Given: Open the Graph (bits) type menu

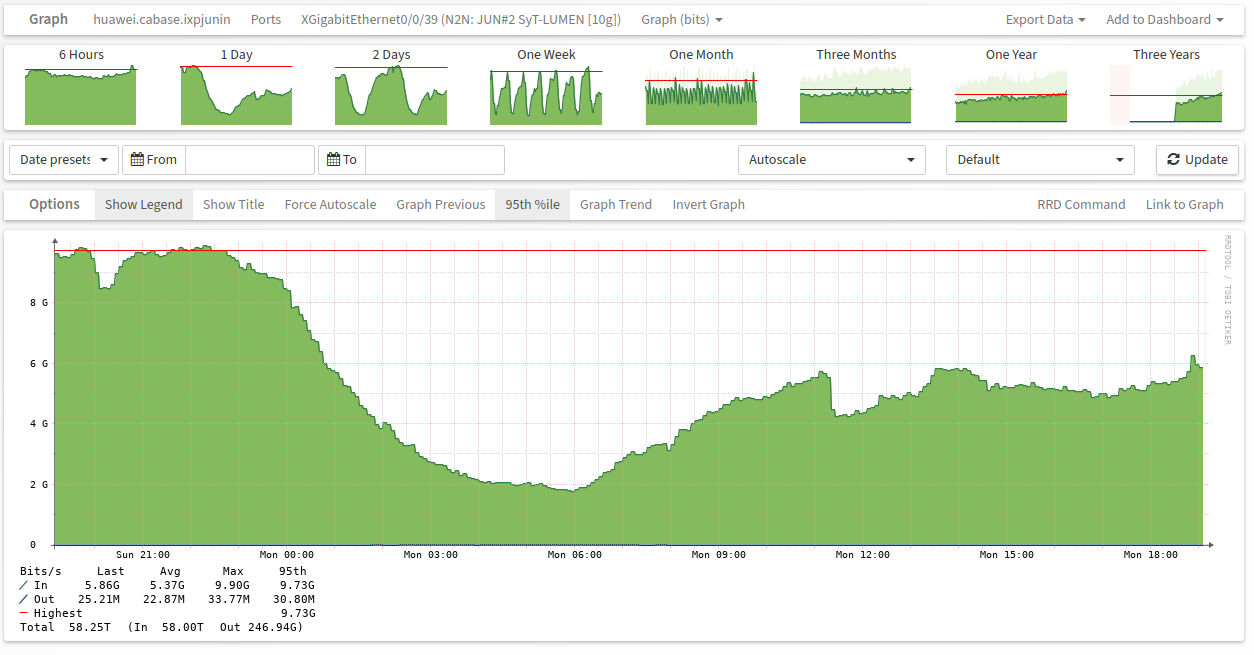Looking at the screenshot, I should pyautogui.click(x=681, y=20).
